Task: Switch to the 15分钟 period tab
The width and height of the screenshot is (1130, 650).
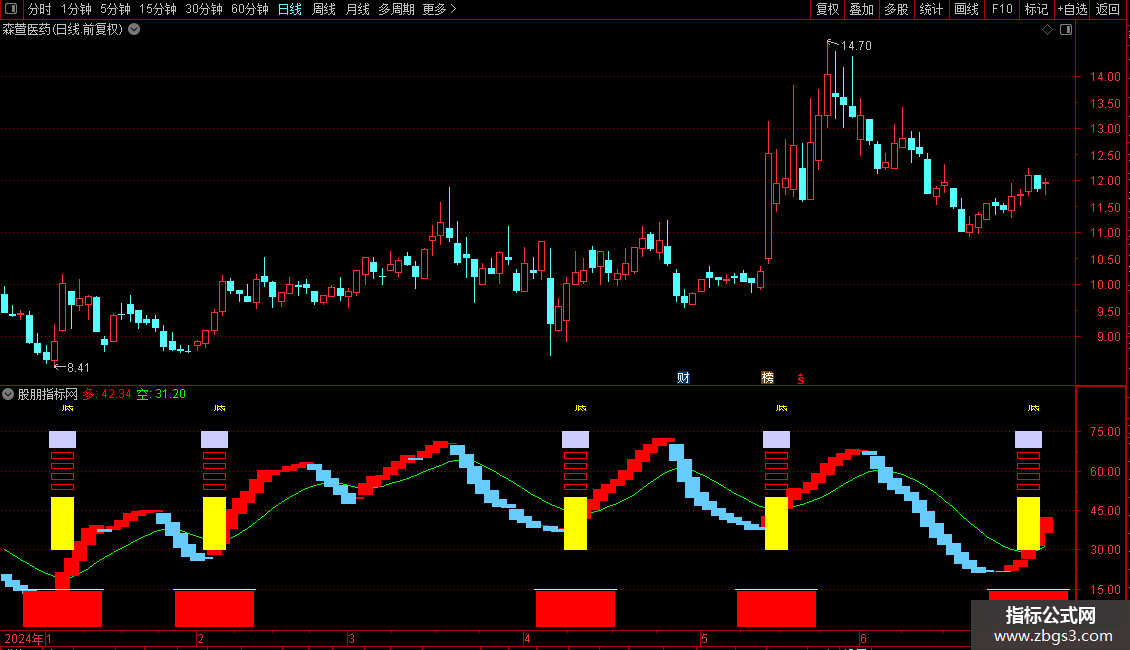Action: coord(157,9)
